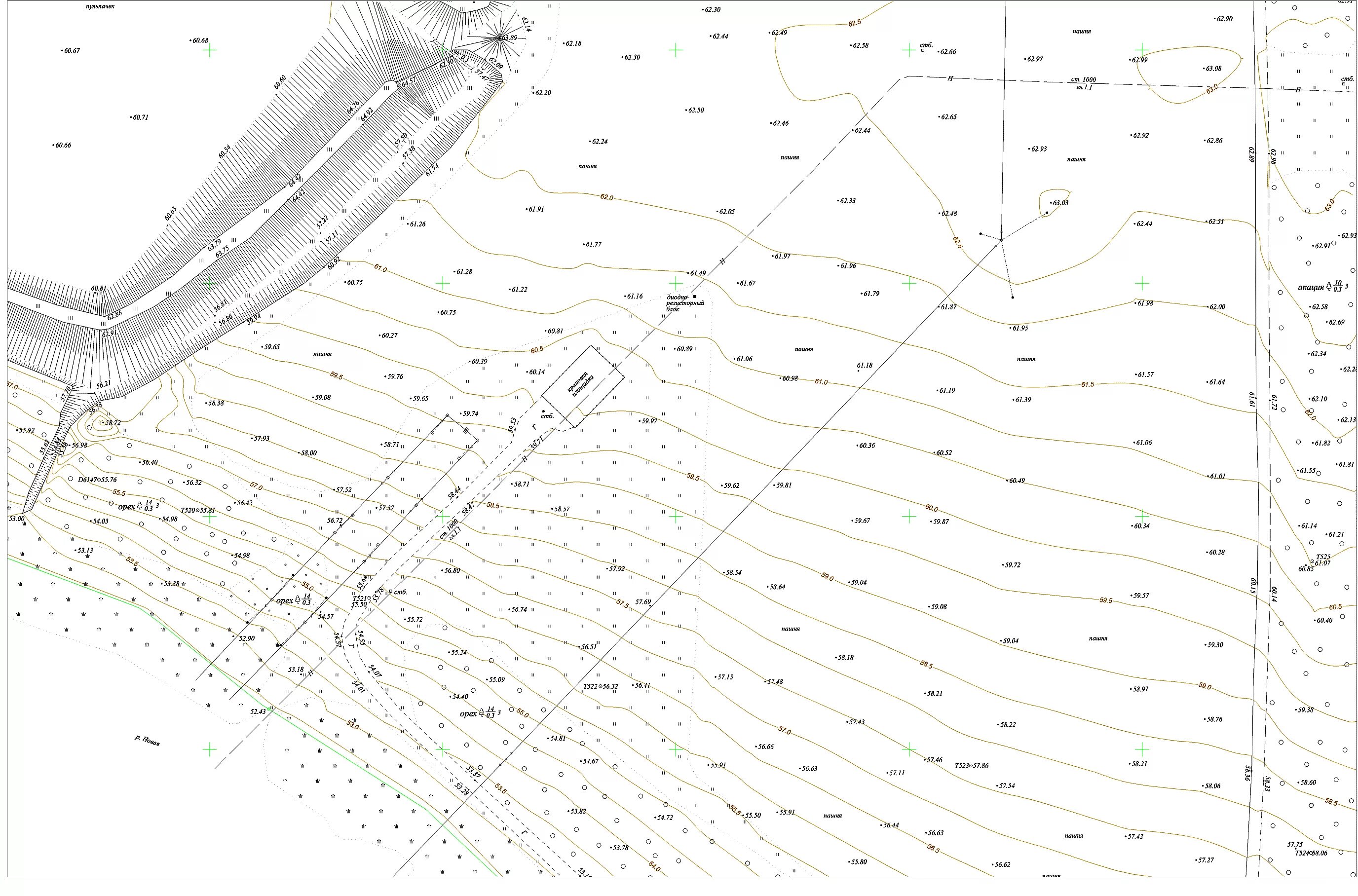This screenshot has height=896, width=1358.
Task: Click the "пульпачек" label
Action: 100,7
